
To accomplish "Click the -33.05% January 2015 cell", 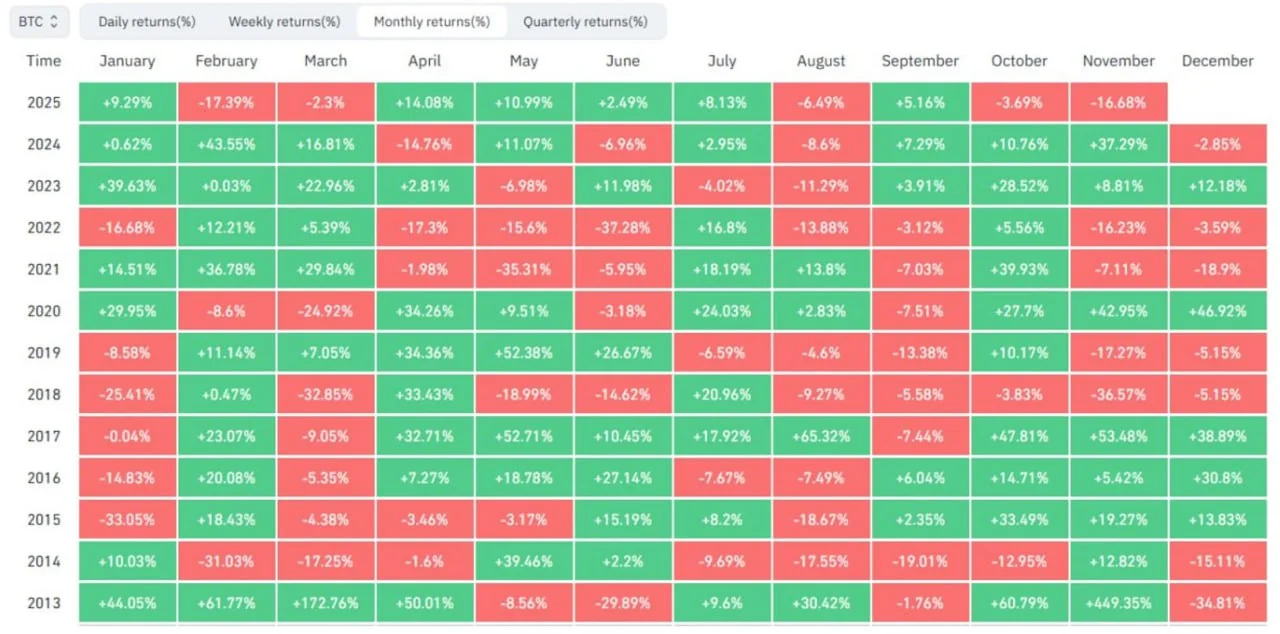I will coord(127,519).
